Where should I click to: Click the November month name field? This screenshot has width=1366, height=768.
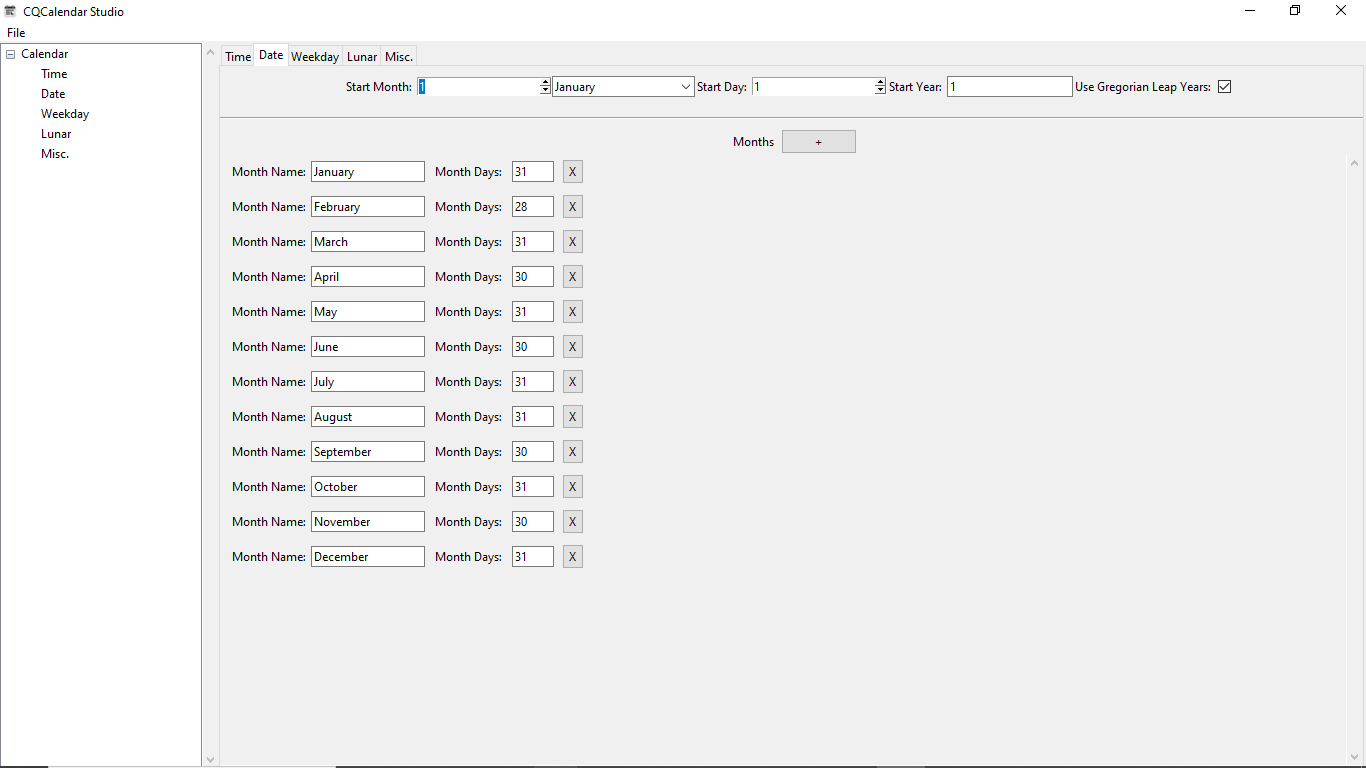pyautogui.click(x=368, y=522)
